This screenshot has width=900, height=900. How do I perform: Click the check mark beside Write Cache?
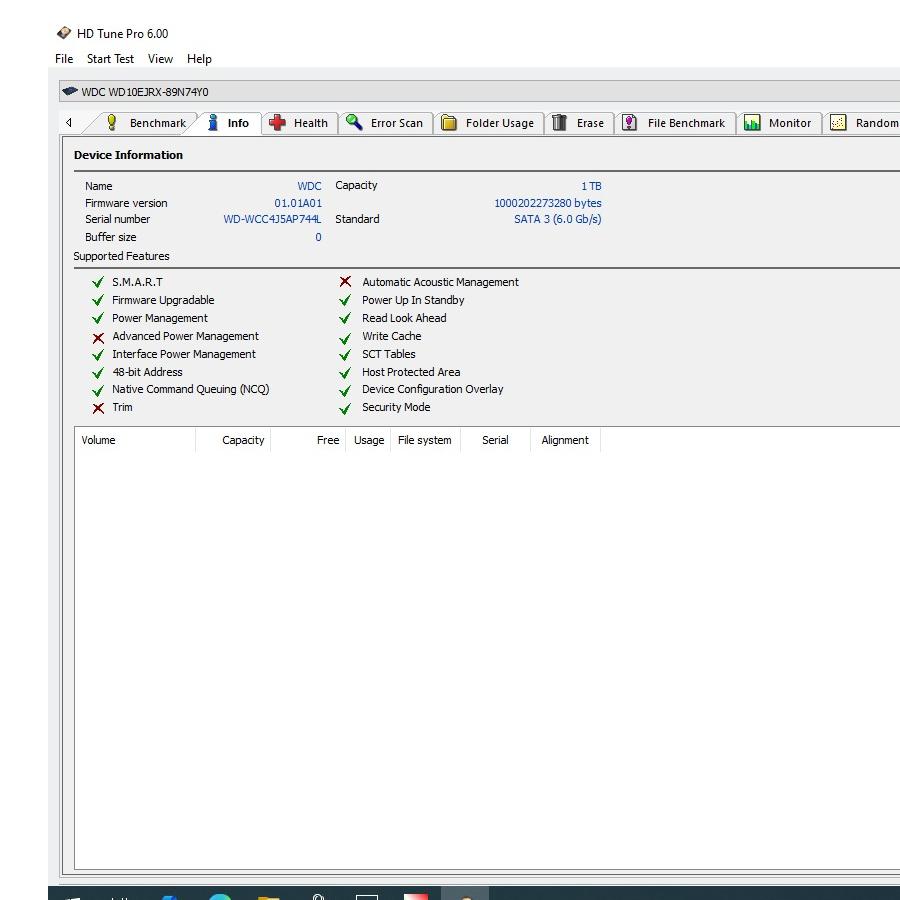coord(345,338)
